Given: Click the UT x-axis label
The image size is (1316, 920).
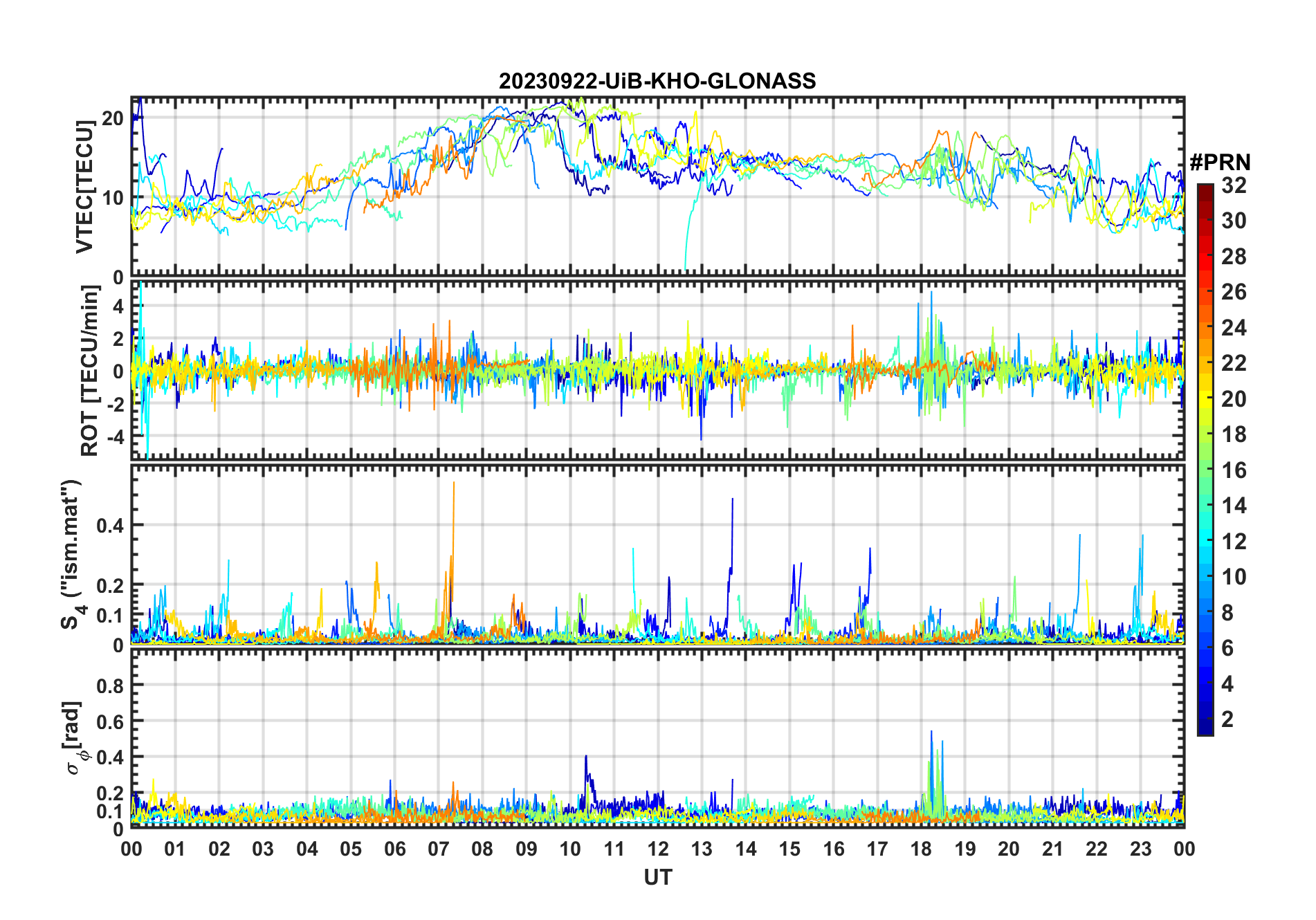Looking at the screenshot, I should coord(657,877).
